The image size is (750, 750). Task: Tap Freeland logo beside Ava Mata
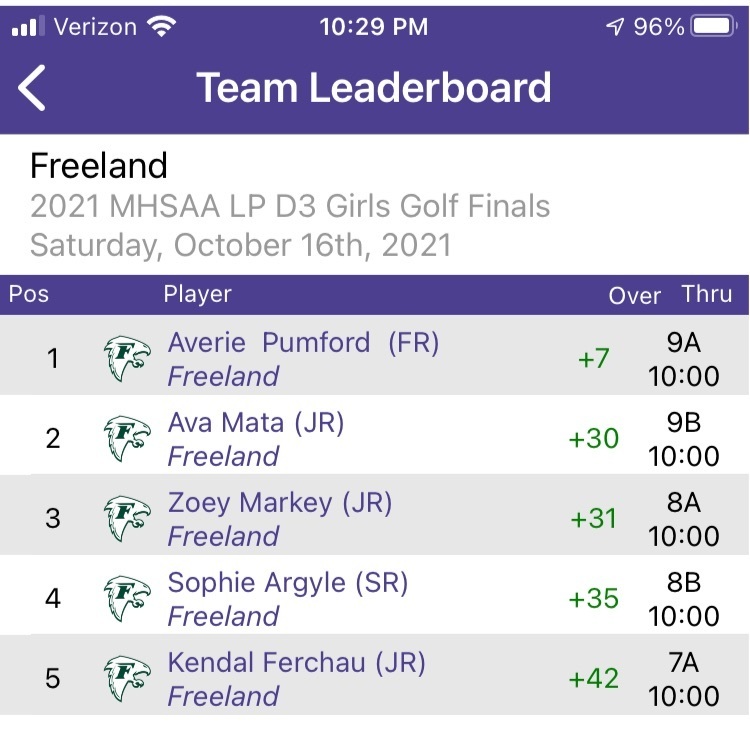(x=127, y=439)
